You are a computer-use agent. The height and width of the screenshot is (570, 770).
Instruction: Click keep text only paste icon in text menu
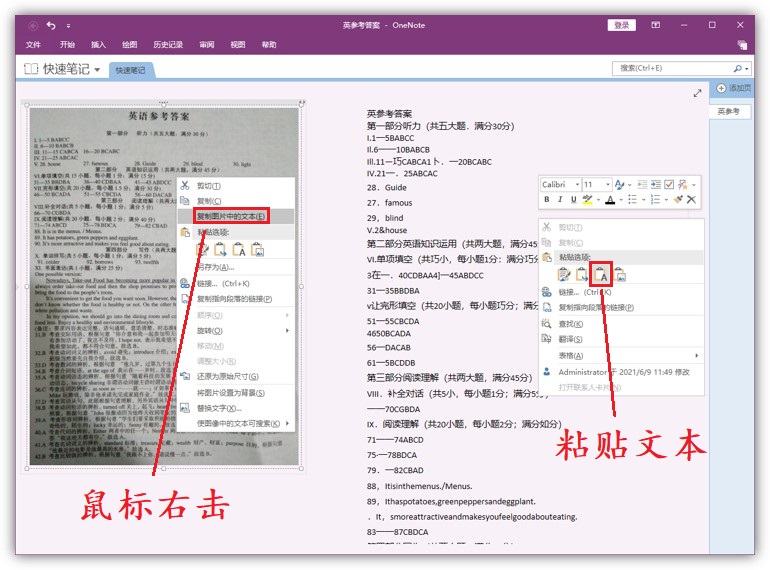[601, 274]
